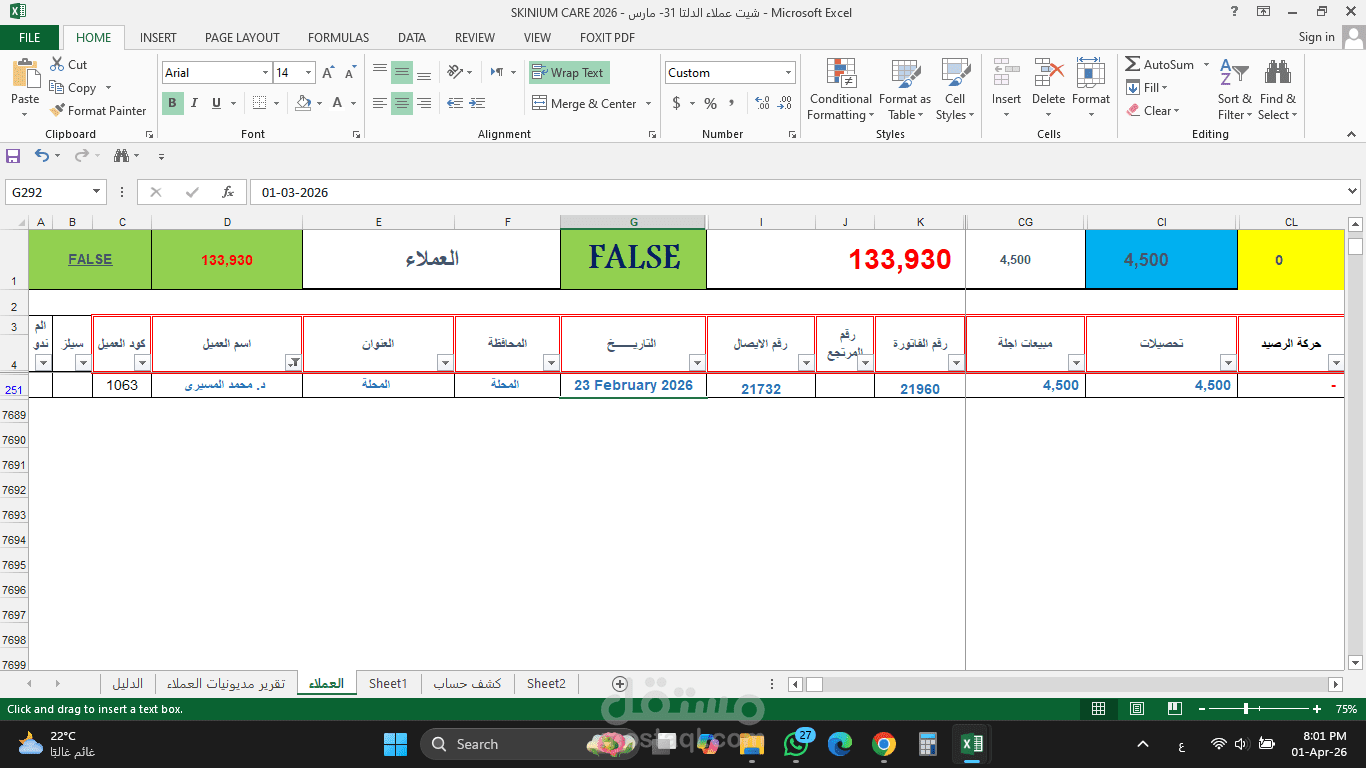The width and height of the screenshot is (1366, 768).
Task: Open the Custom number format dropdown
Action: tap(788, 73)
